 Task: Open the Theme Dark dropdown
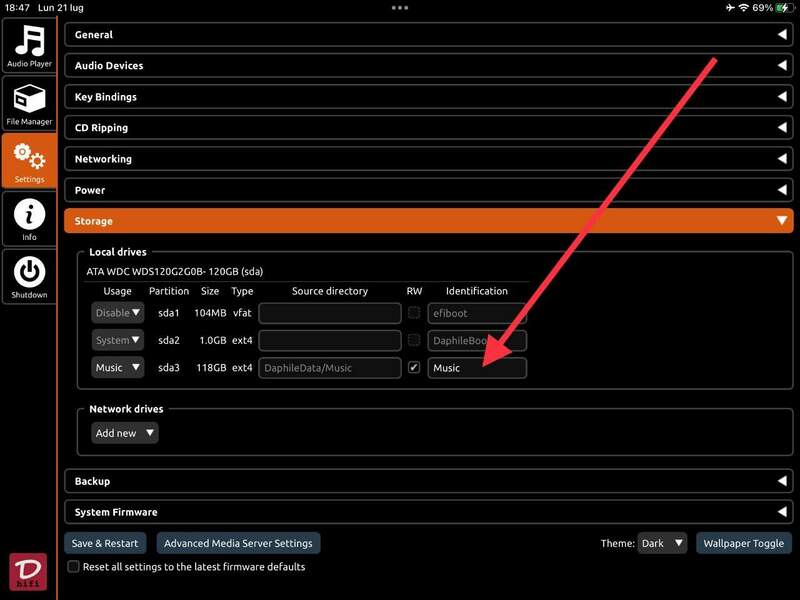[662, 543]
